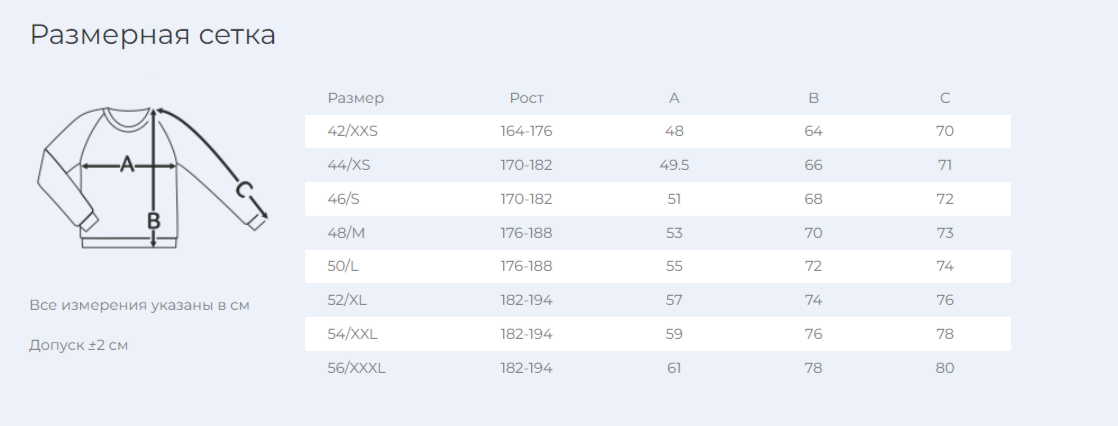The height and width of the screenshot is (426, 1118).
Task: Click the C sleeve label on diagram
Action: pos(244,191)
